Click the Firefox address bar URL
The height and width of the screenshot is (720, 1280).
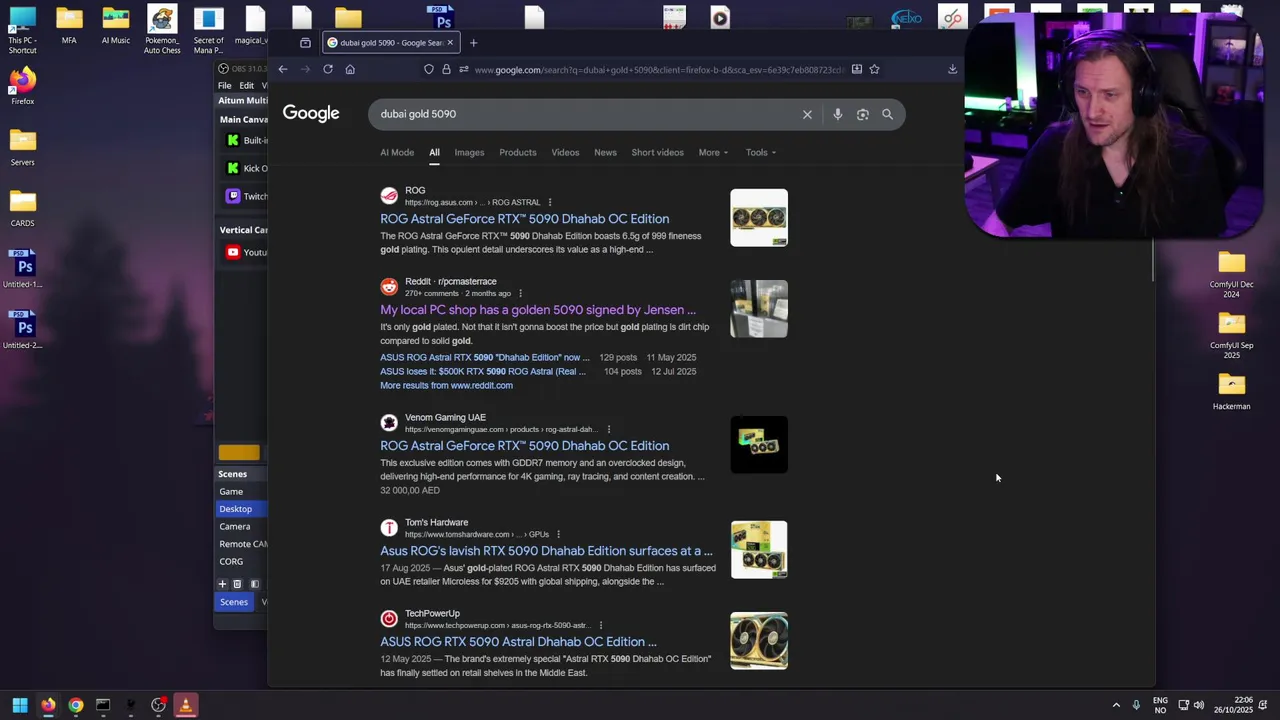pos(658,70)
